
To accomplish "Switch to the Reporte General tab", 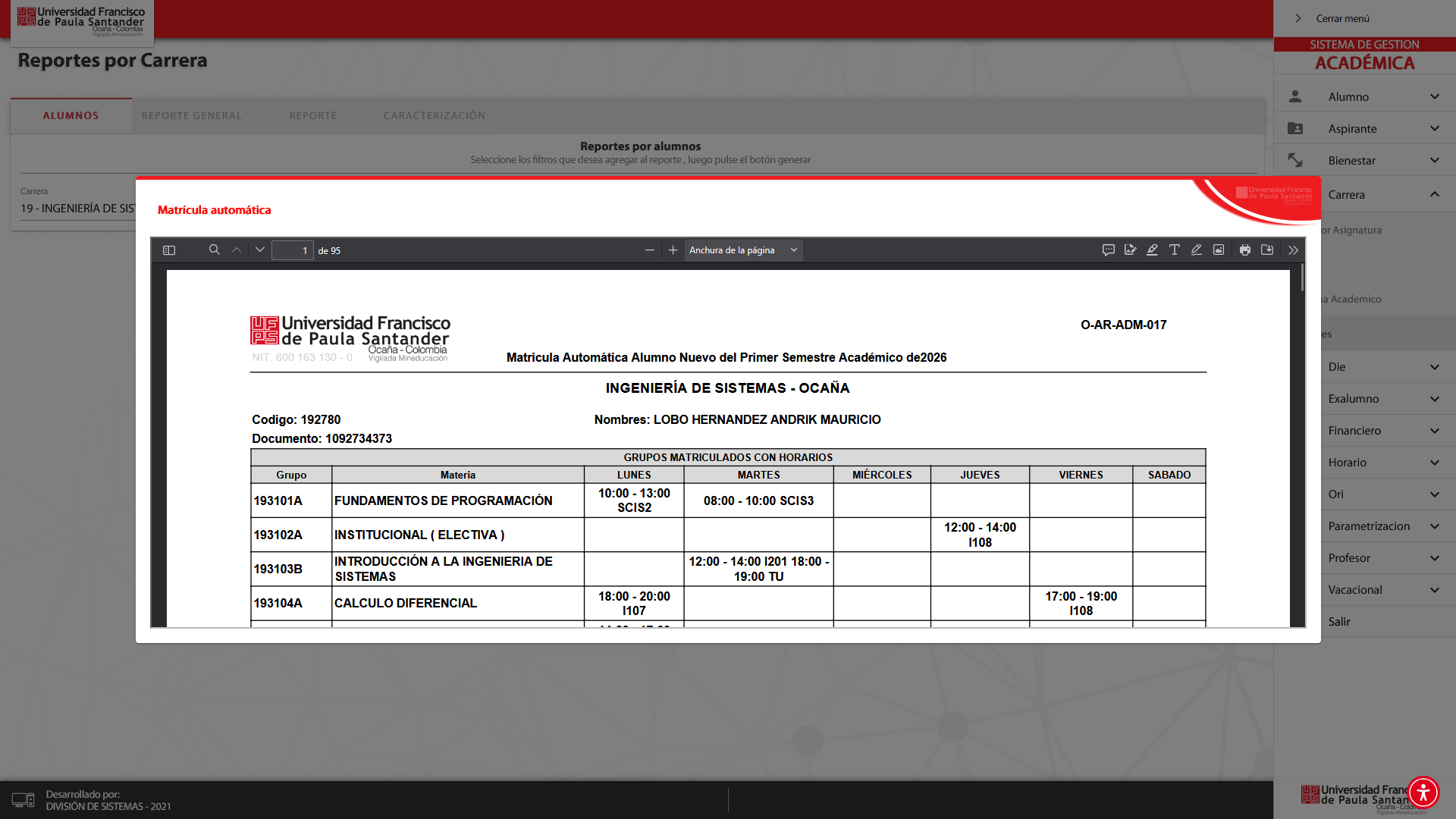I will click(192, 116).
